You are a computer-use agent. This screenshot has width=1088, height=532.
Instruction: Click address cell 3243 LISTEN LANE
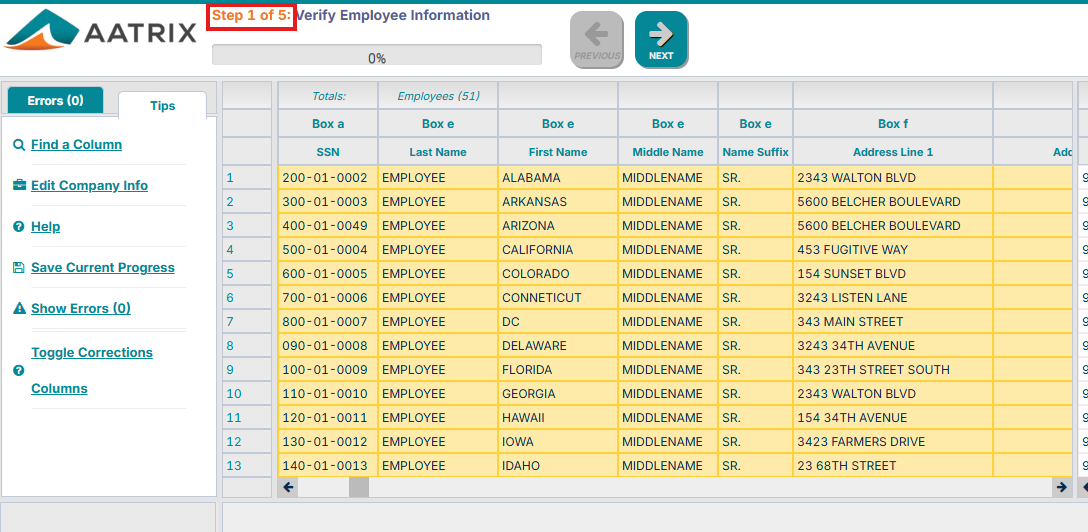[893, 298]
